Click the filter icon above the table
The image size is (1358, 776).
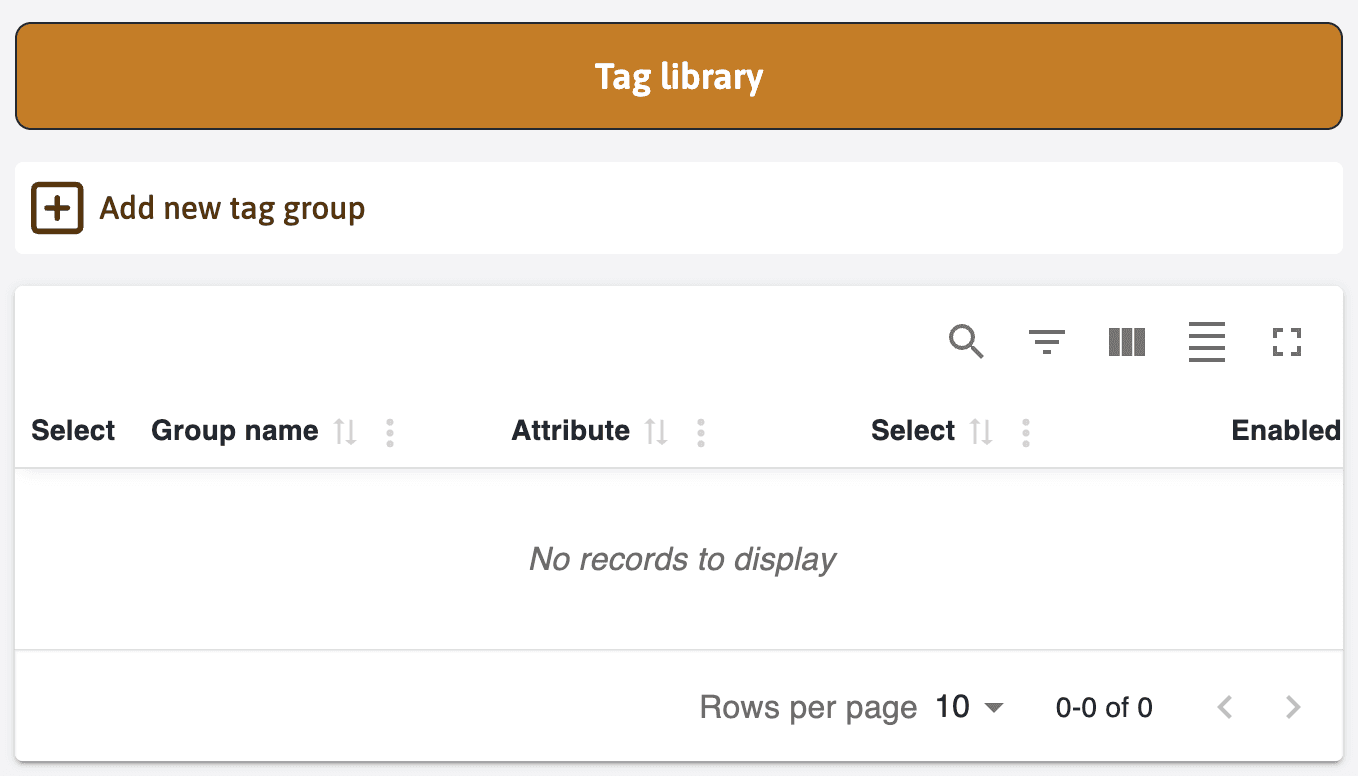(1046, 342)
